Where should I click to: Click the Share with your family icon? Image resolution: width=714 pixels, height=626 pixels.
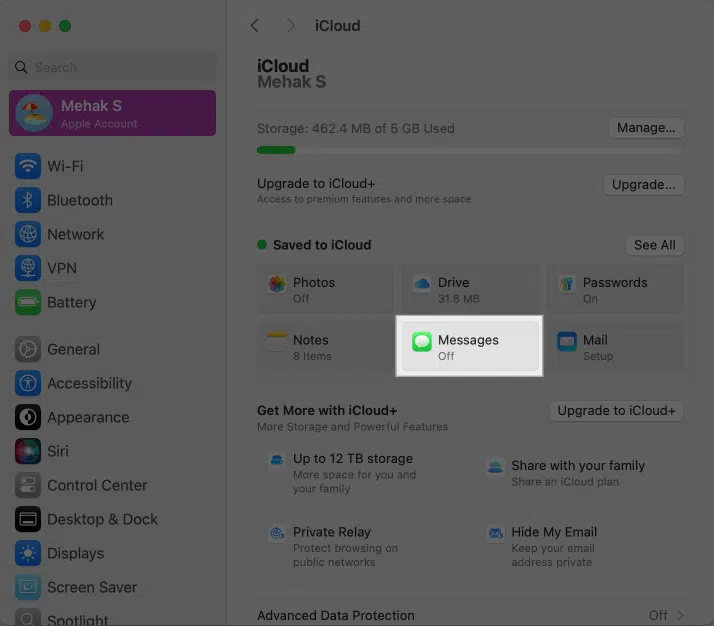494,466
